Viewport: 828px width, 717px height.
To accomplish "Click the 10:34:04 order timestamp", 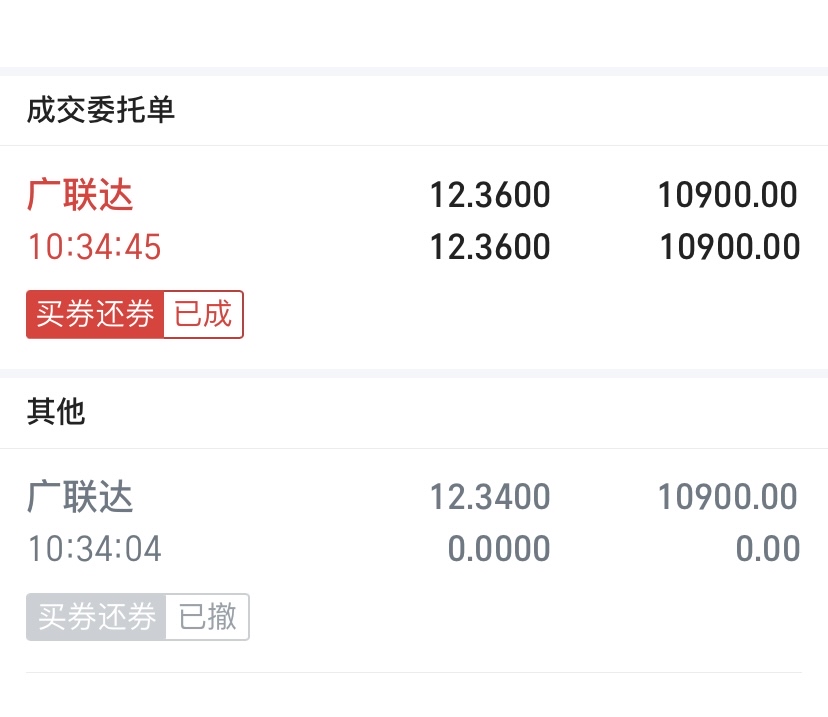I will pos(94,549).
